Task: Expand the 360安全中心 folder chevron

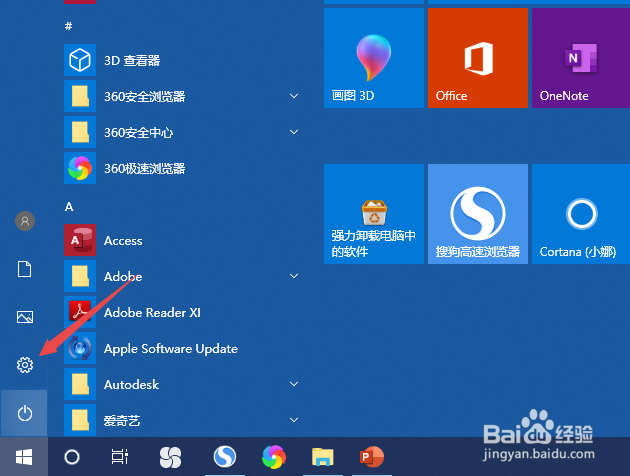Action: pyautogui.click(x=294, y=132)
